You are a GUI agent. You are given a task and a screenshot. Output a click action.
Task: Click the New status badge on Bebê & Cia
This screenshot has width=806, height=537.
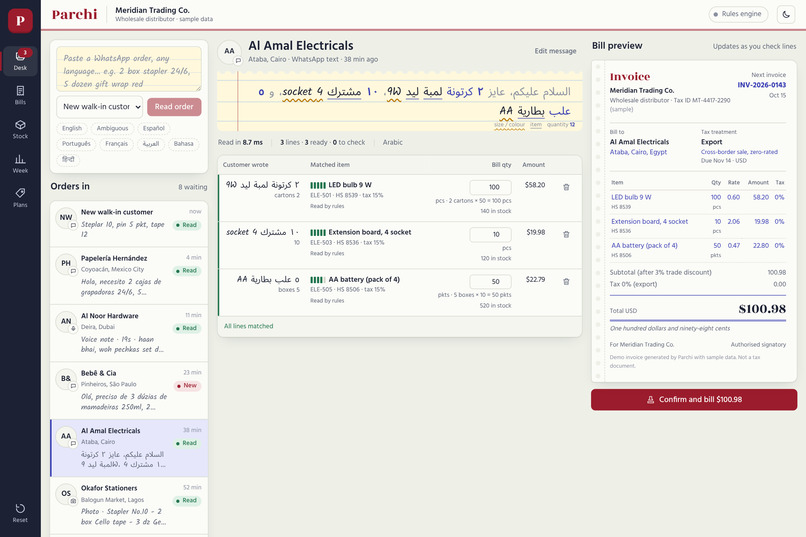187,385
